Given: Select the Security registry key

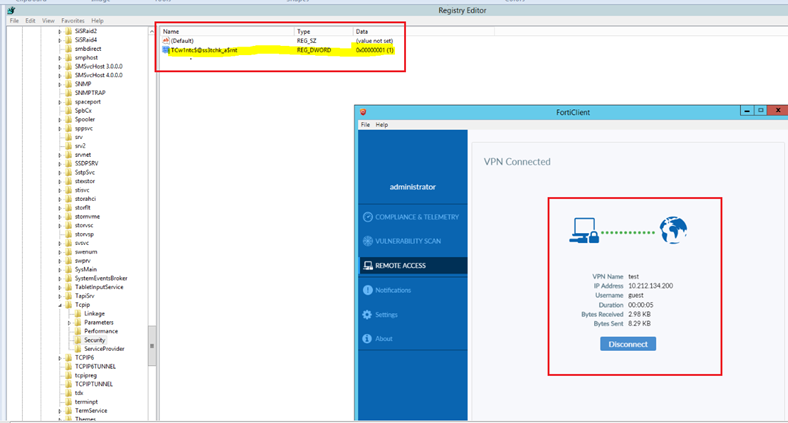Looking at the screenshot, I should click(94, 340).
